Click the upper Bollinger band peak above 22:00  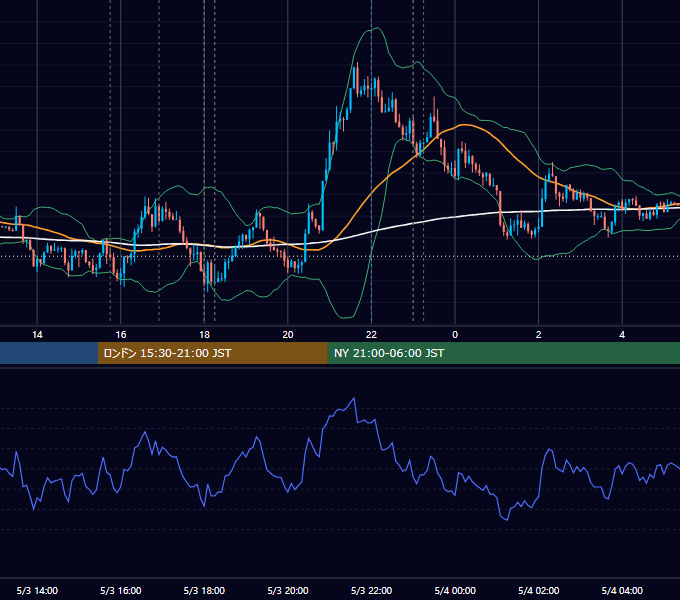tap(376, 28)
